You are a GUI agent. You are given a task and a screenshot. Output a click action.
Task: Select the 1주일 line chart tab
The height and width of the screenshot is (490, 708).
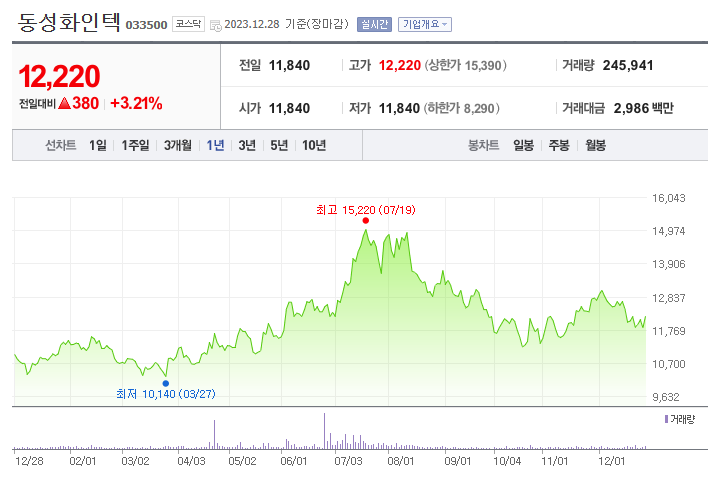pyautogui.click(x=135, y=145)
